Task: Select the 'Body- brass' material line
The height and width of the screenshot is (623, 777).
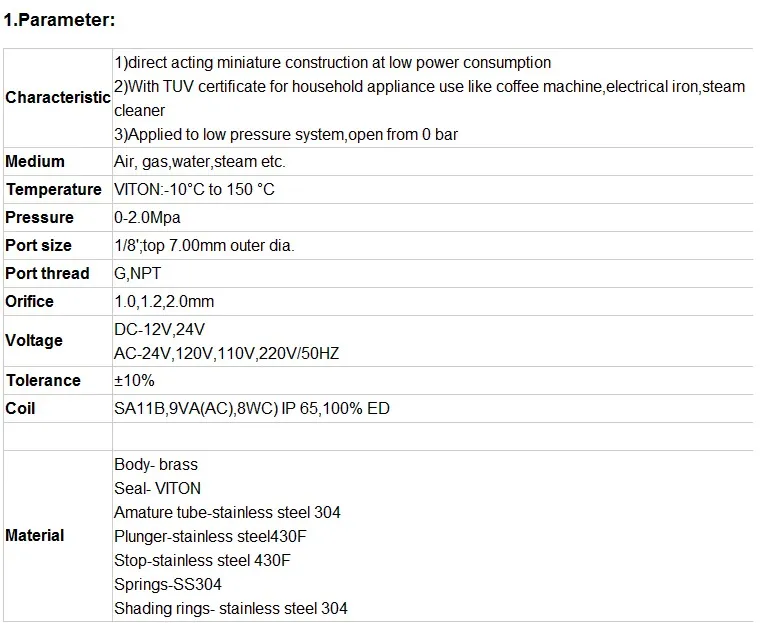Action: (156, 464)
